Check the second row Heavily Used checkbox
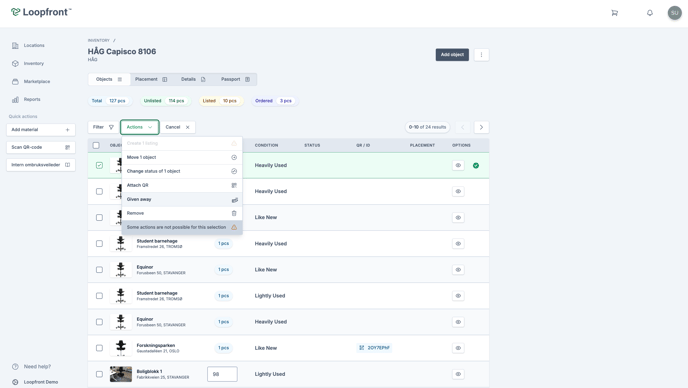The width and height of the screenshot is (688, 388). 99,191
